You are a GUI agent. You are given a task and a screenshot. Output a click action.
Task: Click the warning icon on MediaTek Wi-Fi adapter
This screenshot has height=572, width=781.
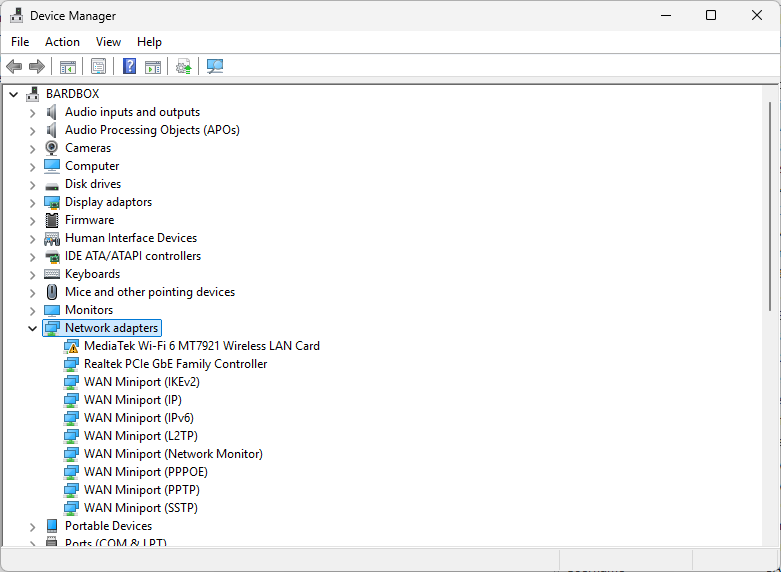click(x=71, y=346)
